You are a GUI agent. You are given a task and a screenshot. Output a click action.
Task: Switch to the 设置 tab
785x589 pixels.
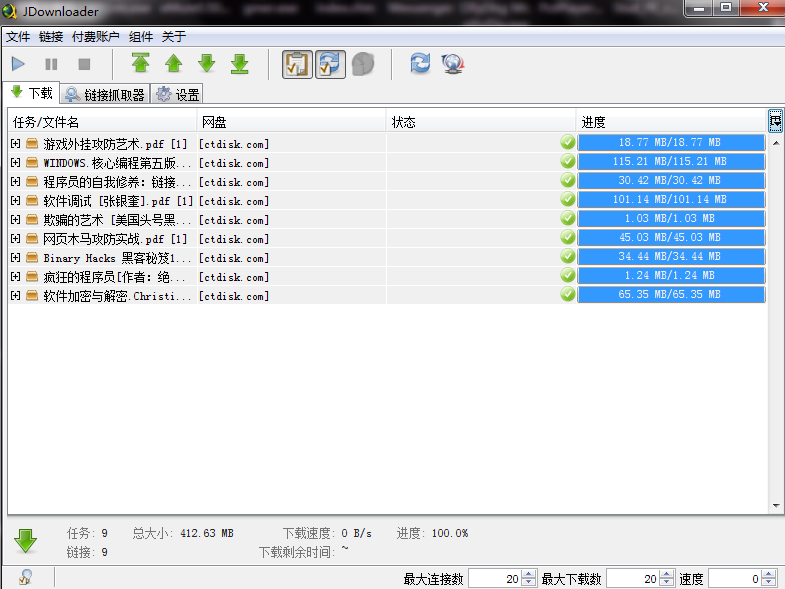coord(177,94)
